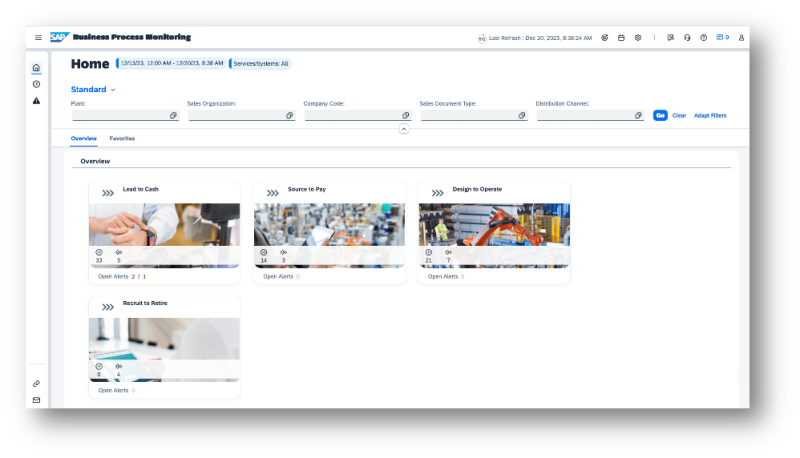Open the help question mark icon
Screen dimensions: 800x458
pyautogui.click(x=704, y=37)
